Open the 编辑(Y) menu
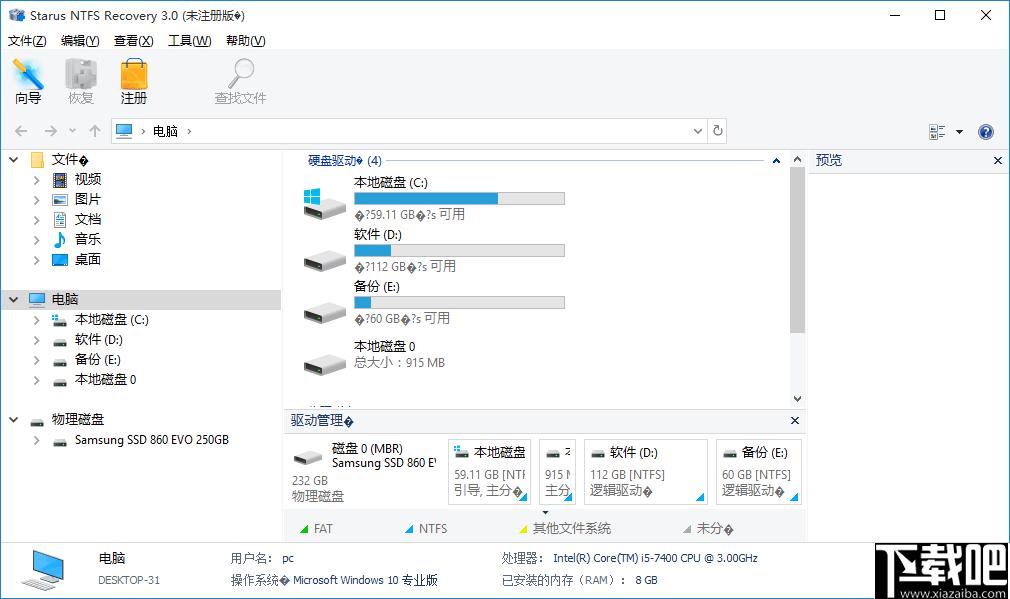Screen dimensions: 1010x599 pos(80,41)
